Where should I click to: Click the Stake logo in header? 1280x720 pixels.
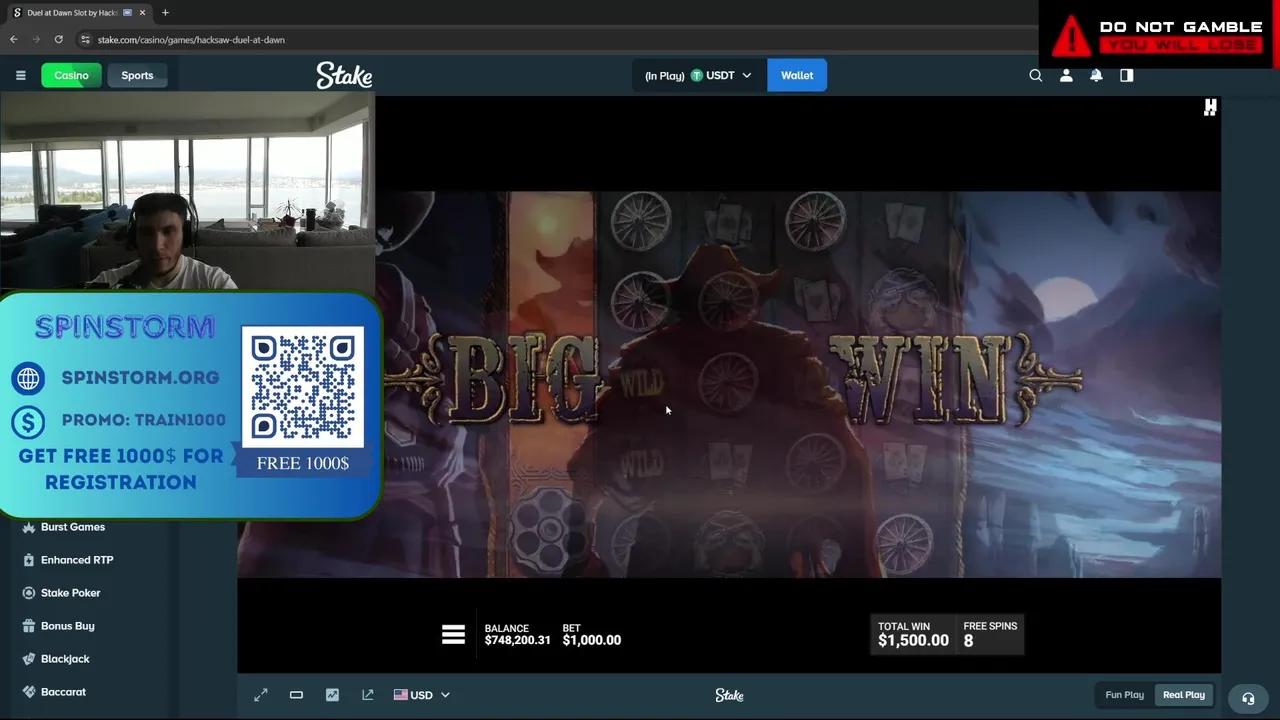coord(344,75)
